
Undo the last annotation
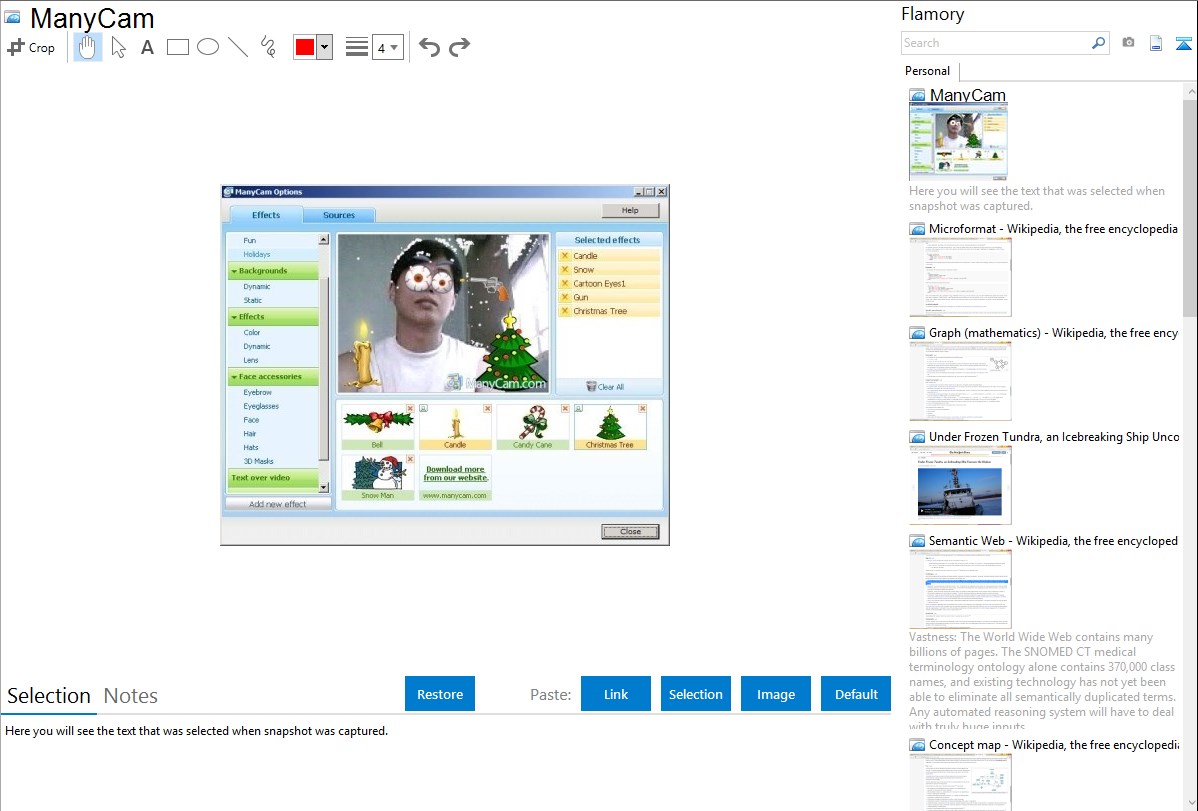coord(429,47)
